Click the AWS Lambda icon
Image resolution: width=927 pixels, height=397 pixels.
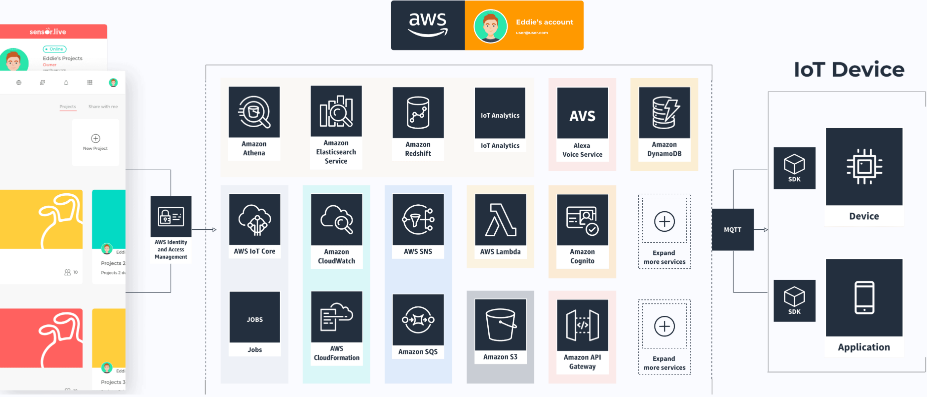(500, 219)
